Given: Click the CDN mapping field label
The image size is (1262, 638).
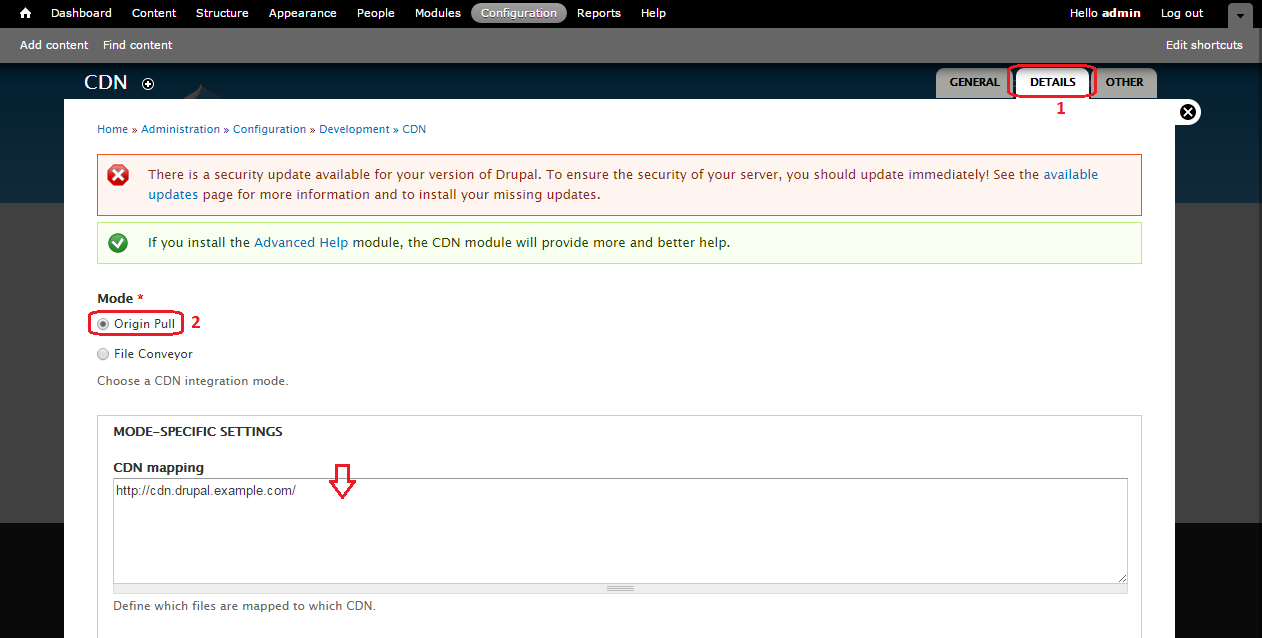Looking at the screenshot, I should click(159, 467).
